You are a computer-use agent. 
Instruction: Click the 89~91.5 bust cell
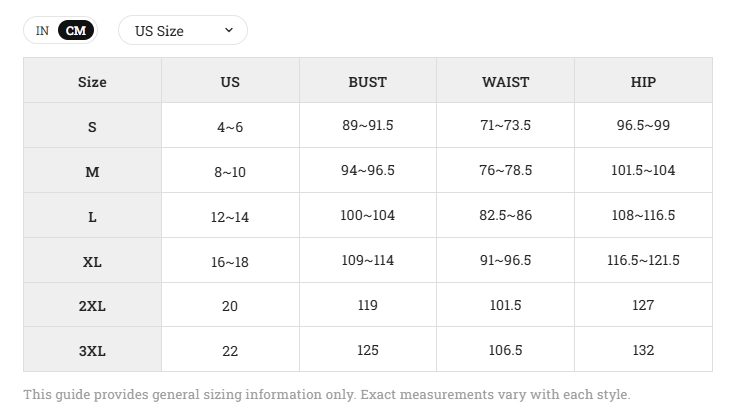coord(368,126)
